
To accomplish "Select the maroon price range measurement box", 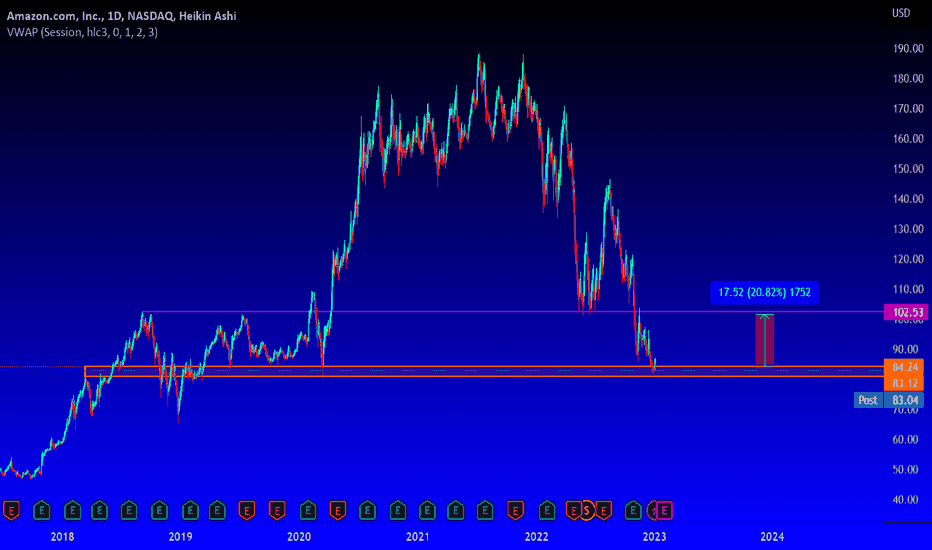I will pos(765,340).
